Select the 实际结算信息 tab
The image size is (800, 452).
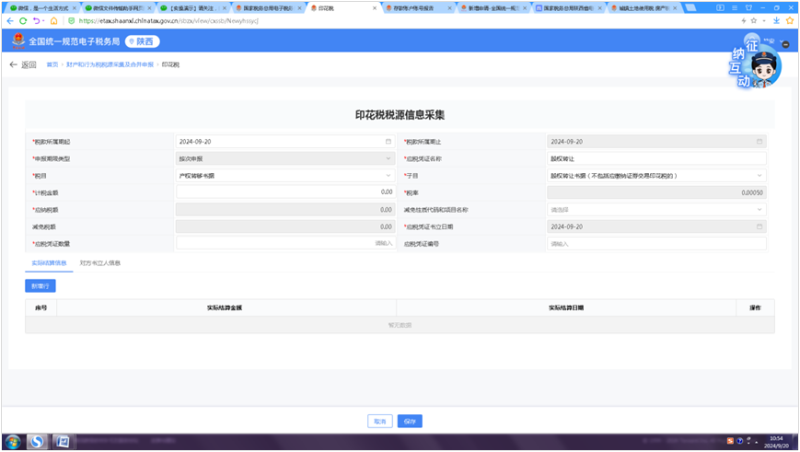(49, 262)
